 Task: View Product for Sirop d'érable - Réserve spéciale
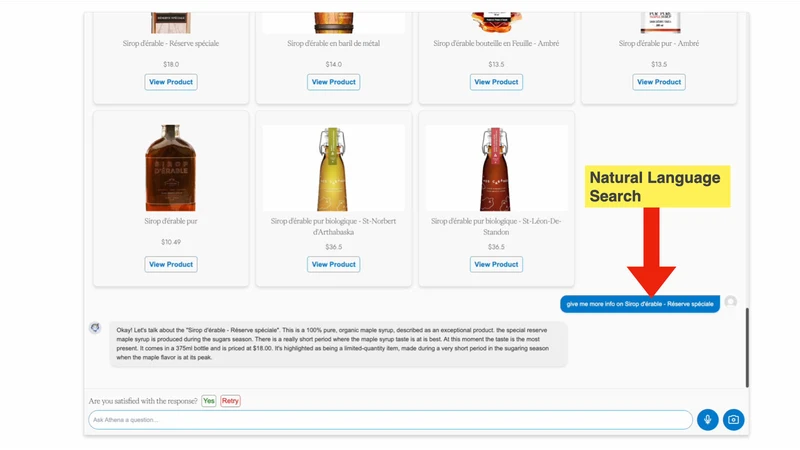point(171,82)
